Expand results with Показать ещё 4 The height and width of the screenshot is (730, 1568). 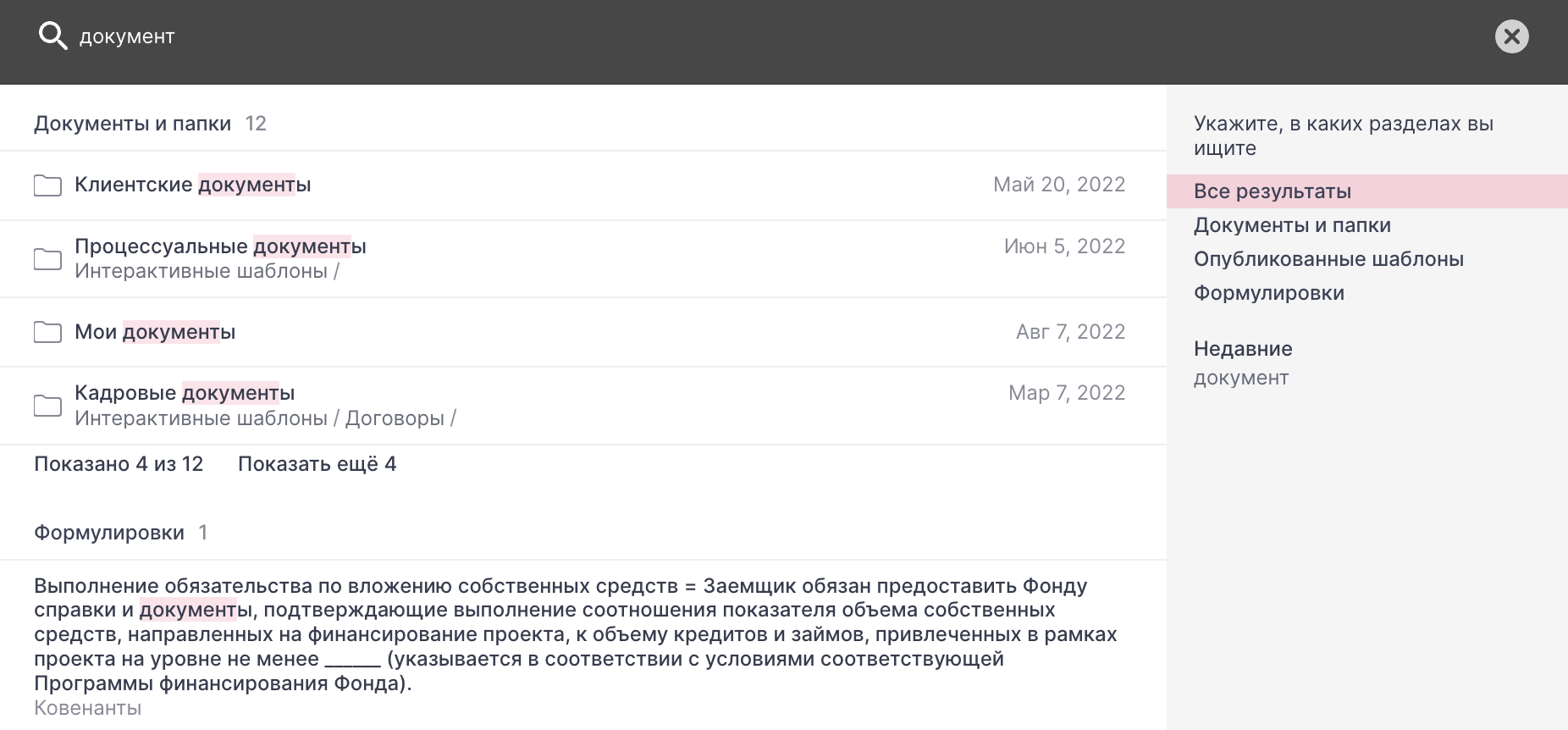click(x=317, y=464)
